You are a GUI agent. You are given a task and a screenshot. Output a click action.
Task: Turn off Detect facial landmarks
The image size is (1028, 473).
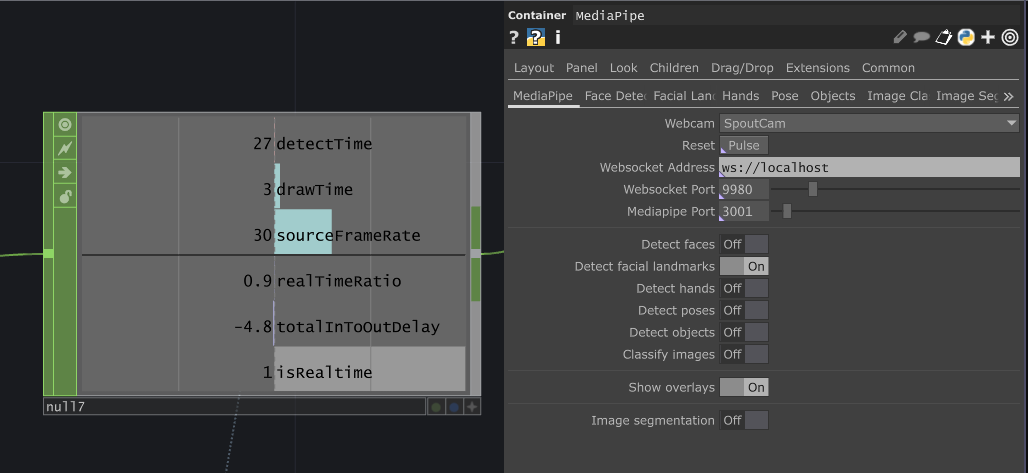[744, 266]
